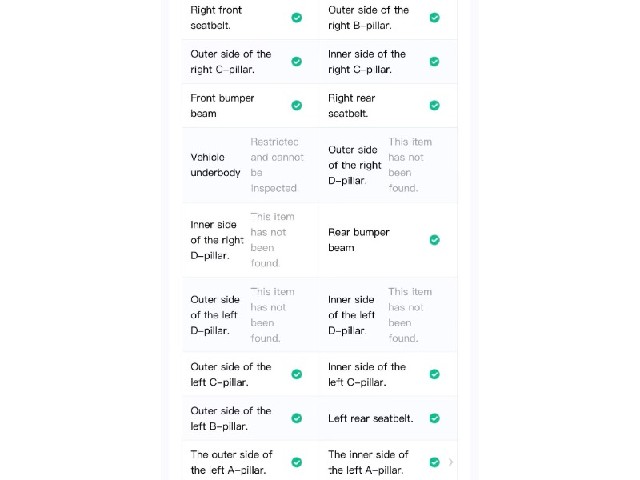Select Outer side of the left D-pillar label
This screenshot has width=640, height=480.
point(215,315)
